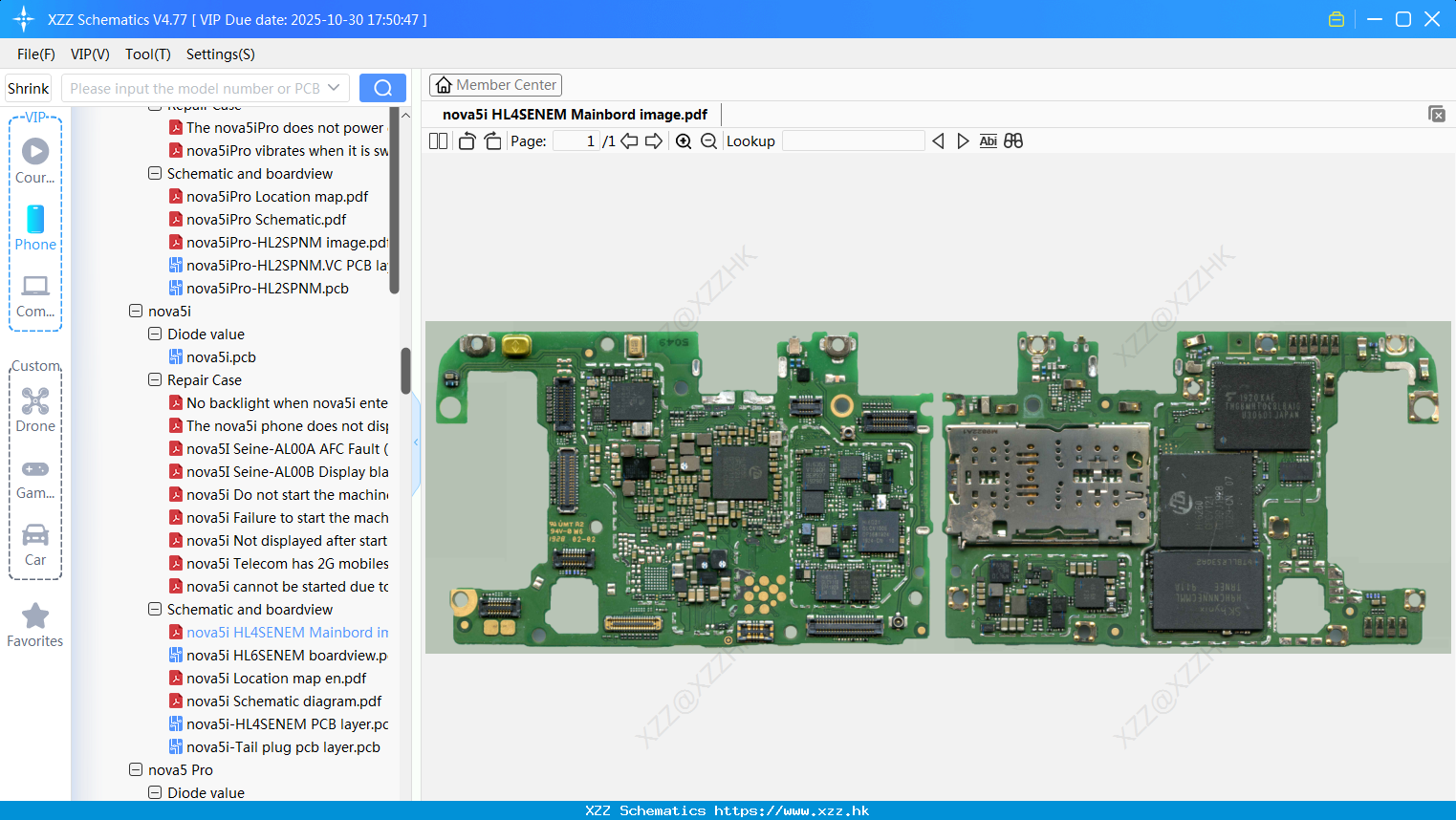Open novaSI Seine-AL00B Display case

click(286, 472)
